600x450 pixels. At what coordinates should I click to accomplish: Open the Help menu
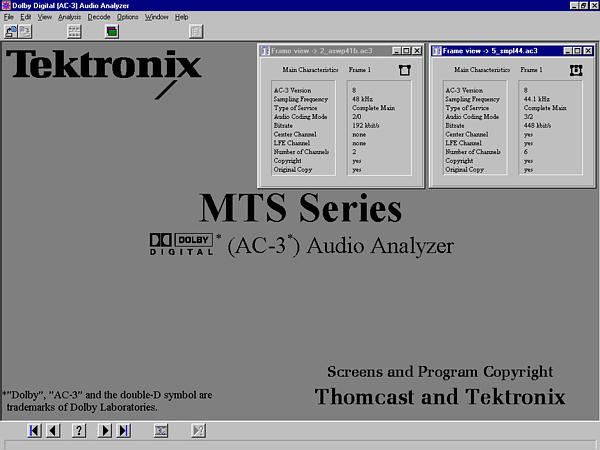coord(181,17)
